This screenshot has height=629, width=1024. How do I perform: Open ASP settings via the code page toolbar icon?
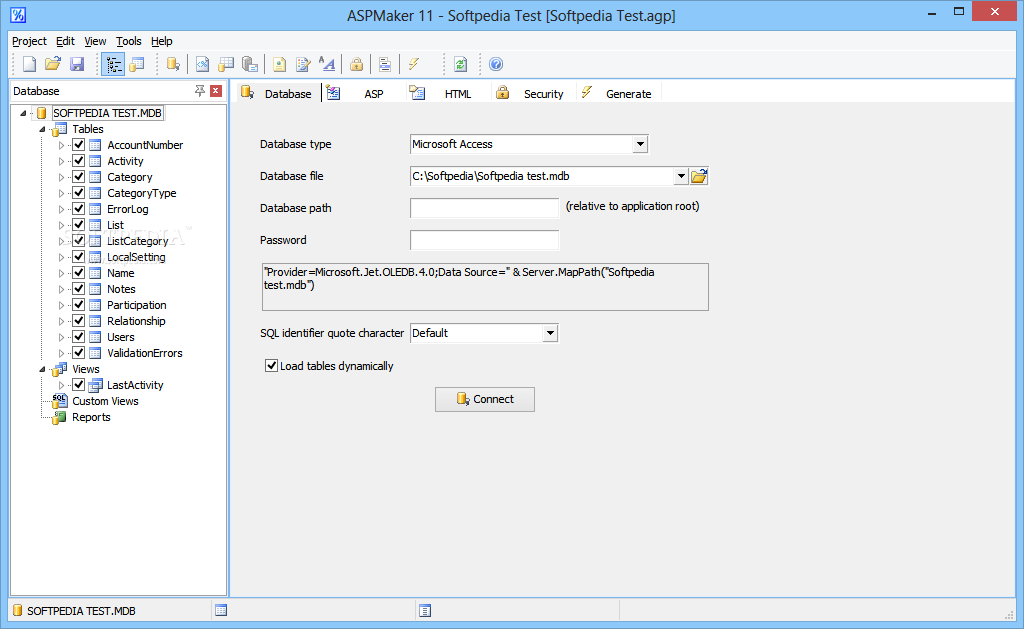point(202,64)
